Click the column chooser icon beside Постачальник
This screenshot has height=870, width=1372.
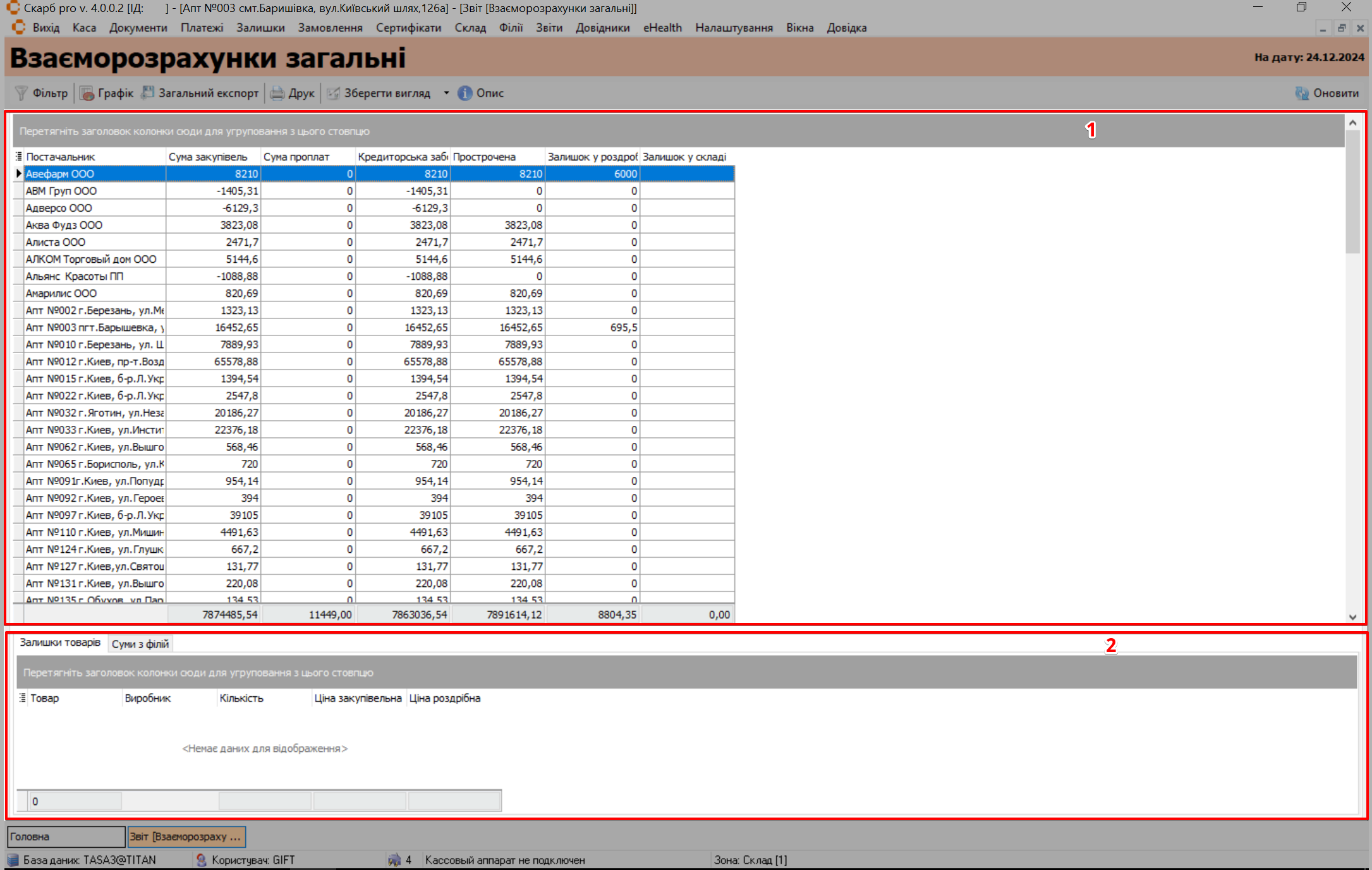(x=19, y=157)
